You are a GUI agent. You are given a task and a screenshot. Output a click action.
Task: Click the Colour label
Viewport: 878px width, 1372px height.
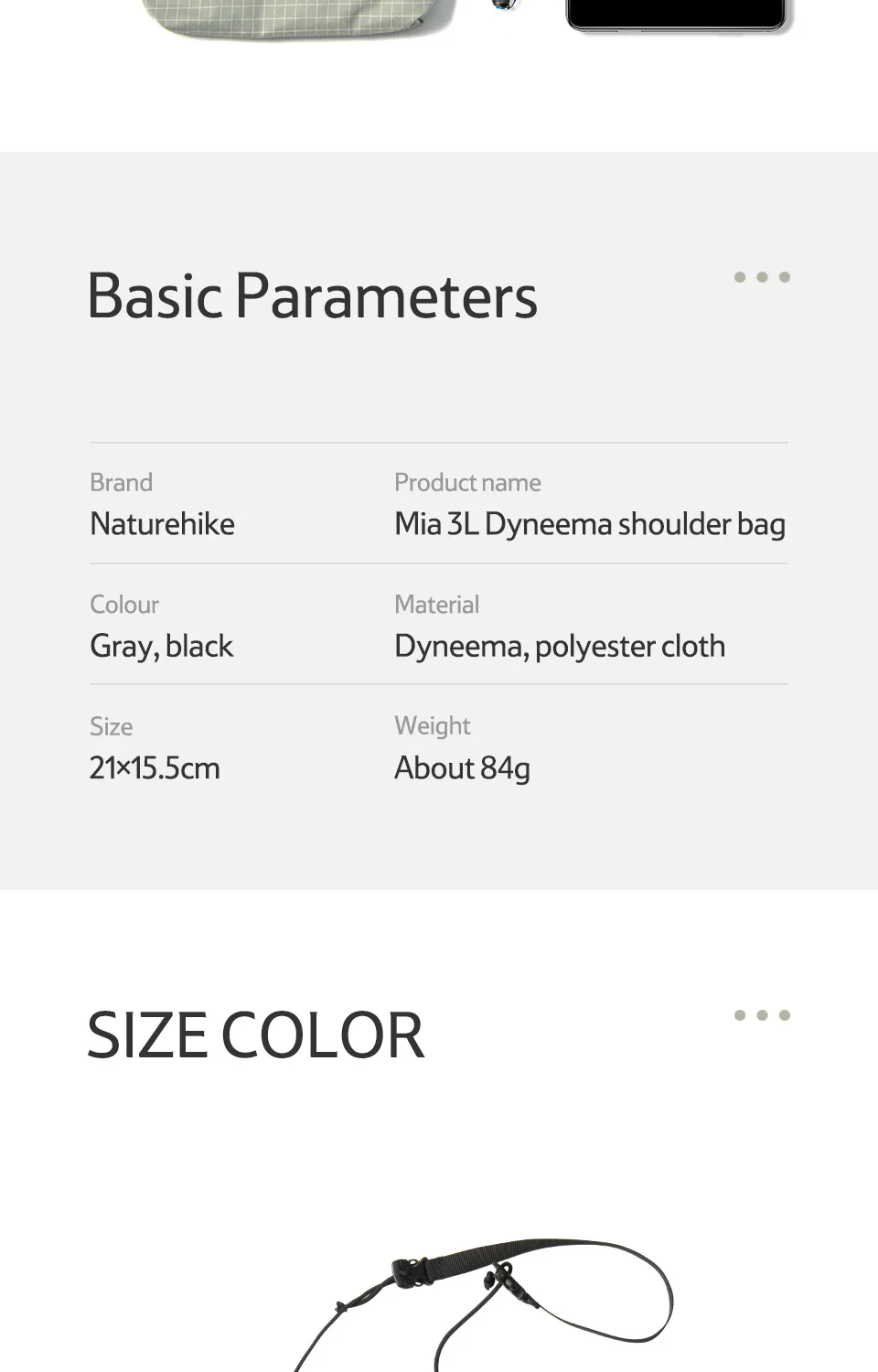click(x=124, y=605)
